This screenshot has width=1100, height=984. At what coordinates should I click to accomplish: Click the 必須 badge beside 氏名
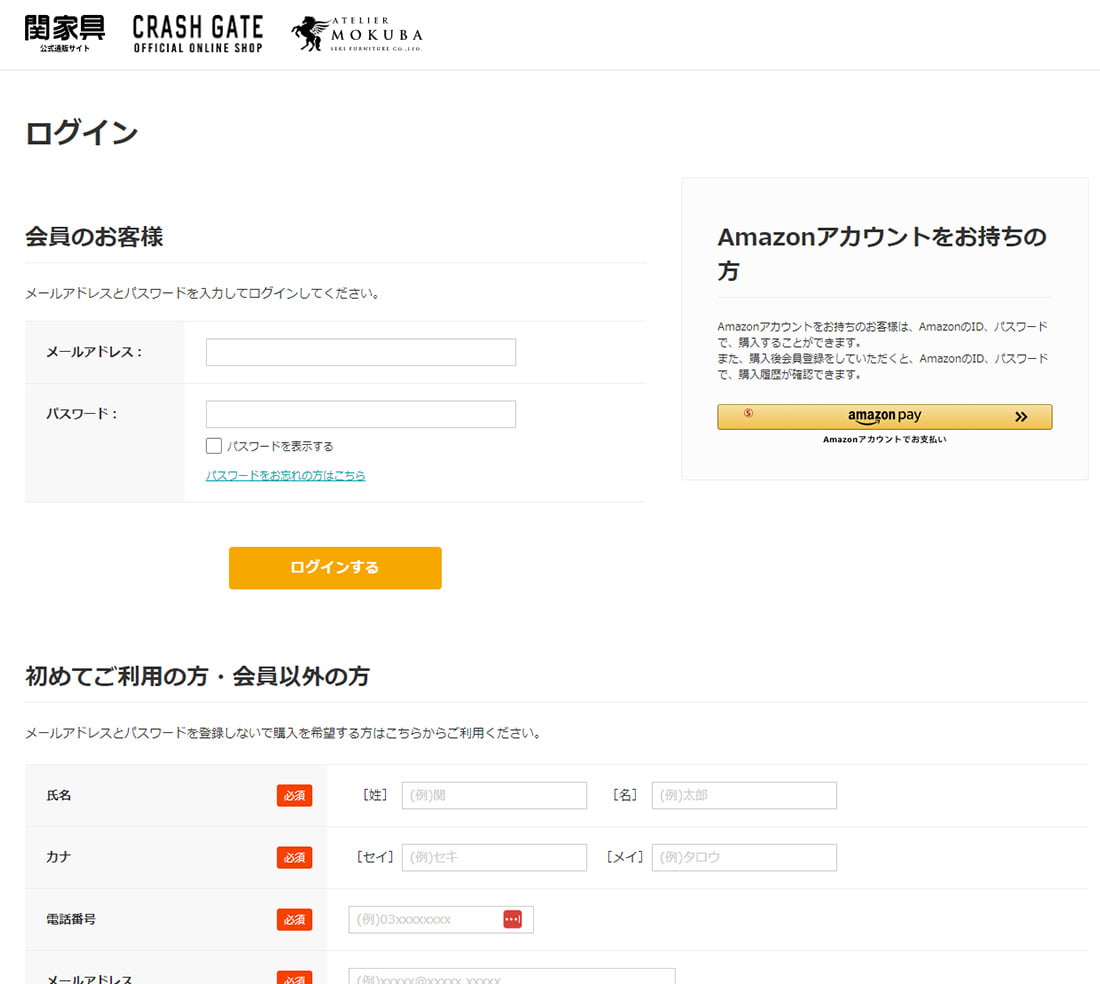[294, 796]
